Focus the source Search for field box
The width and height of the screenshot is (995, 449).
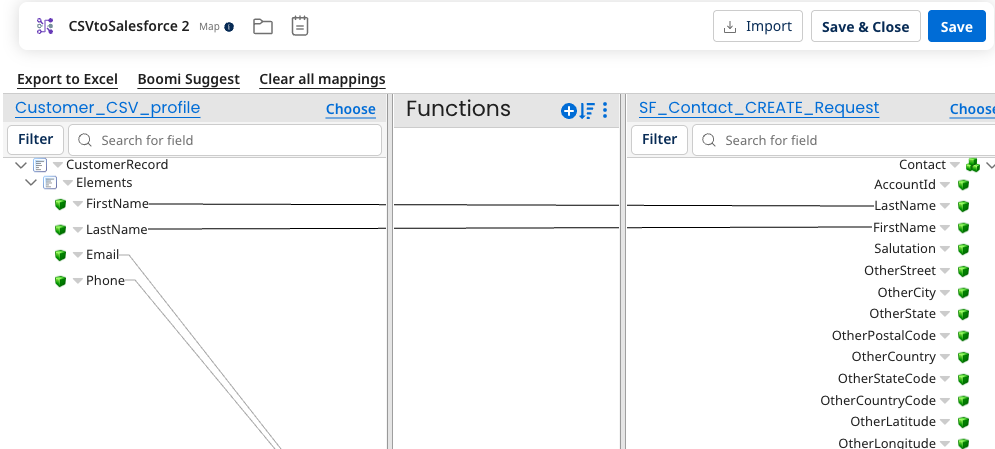[225, 140]
